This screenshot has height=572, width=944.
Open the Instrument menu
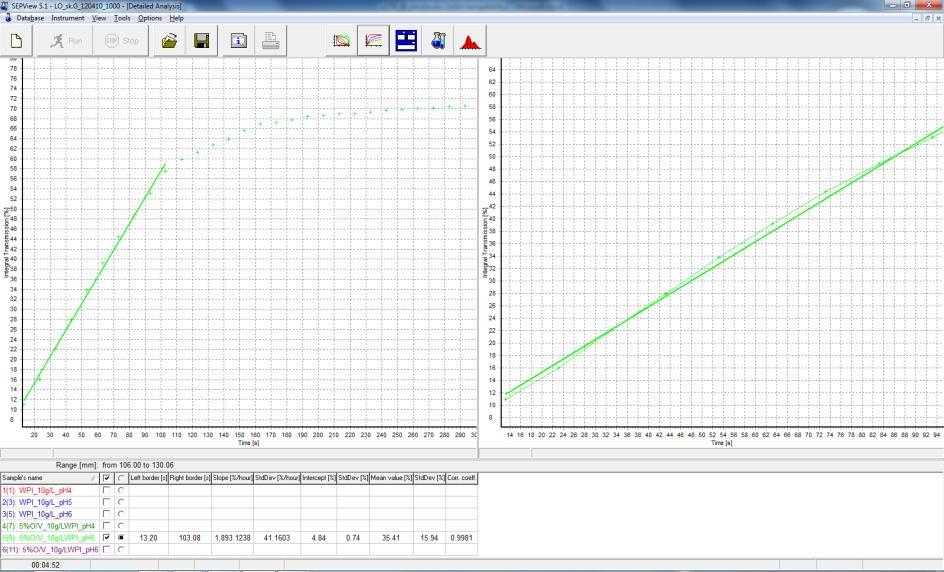[67, 18]
